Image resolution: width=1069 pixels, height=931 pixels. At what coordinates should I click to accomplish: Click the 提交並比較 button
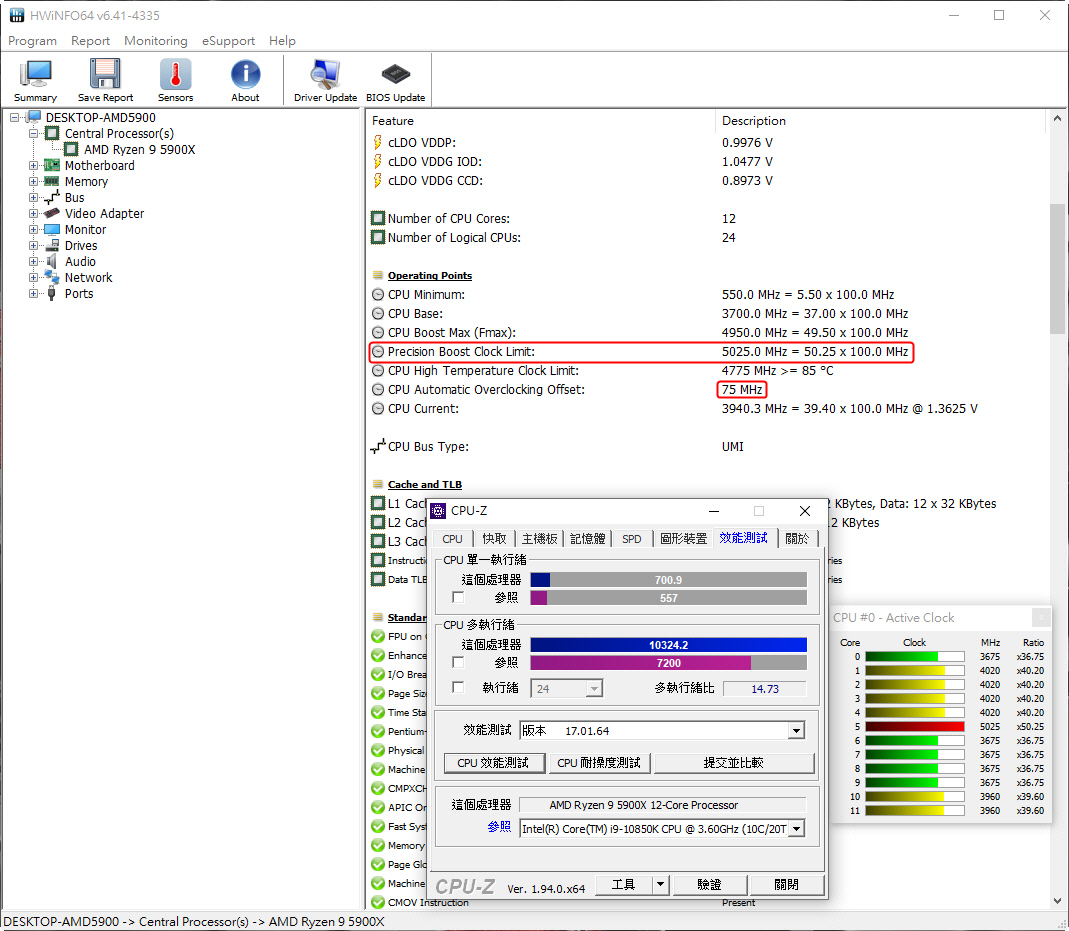[x=734, y=763]
